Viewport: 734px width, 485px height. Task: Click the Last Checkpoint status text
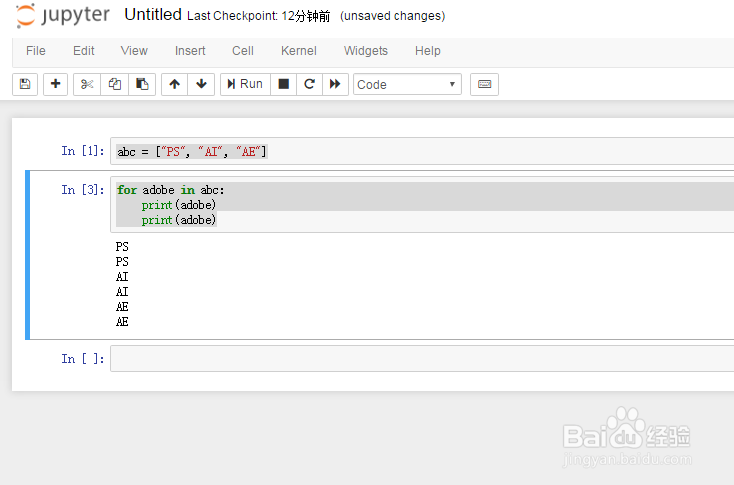point(258,16)
